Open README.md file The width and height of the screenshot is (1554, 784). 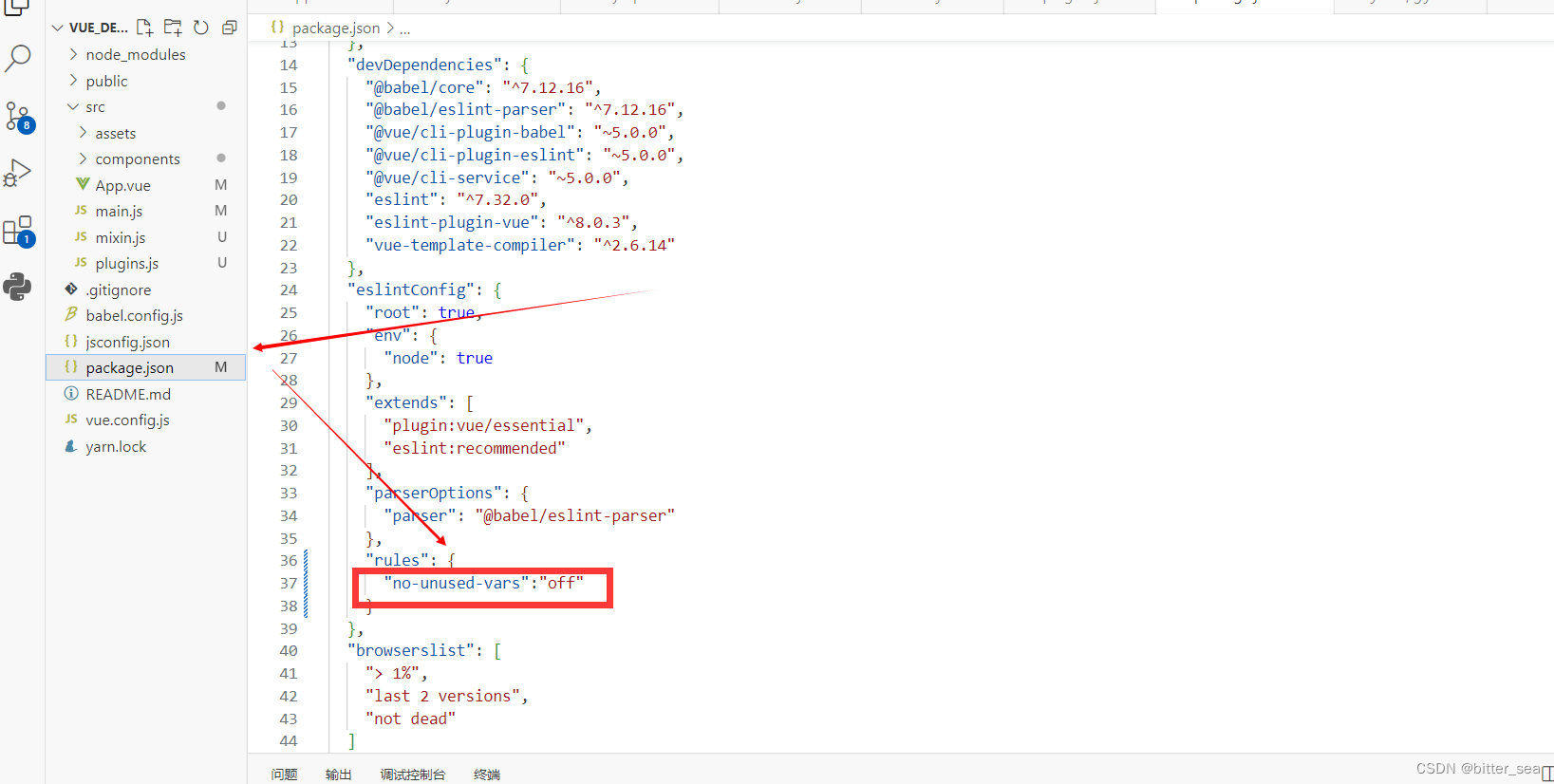coord(128,394)
